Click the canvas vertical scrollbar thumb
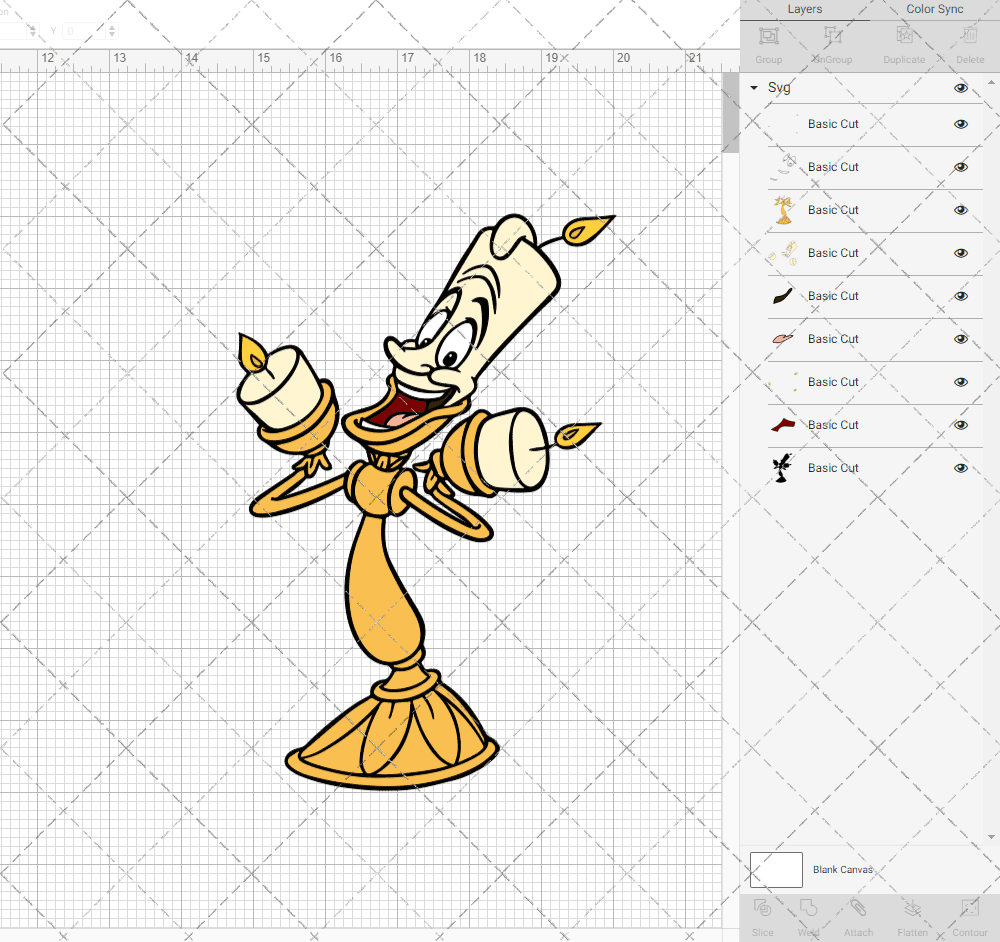 pyautogui.click(x=730, y=112)
